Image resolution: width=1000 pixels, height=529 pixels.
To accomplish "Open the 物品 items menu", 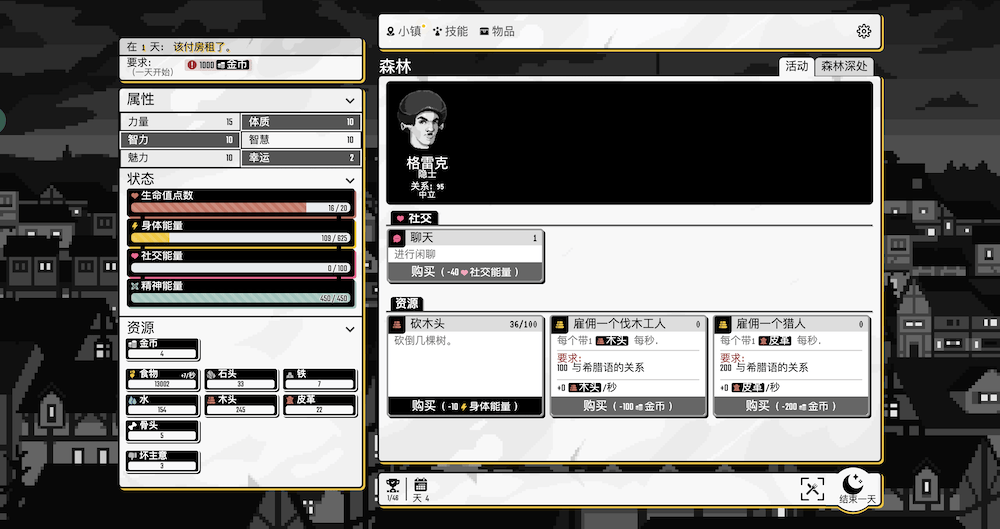I will [496, 31].
